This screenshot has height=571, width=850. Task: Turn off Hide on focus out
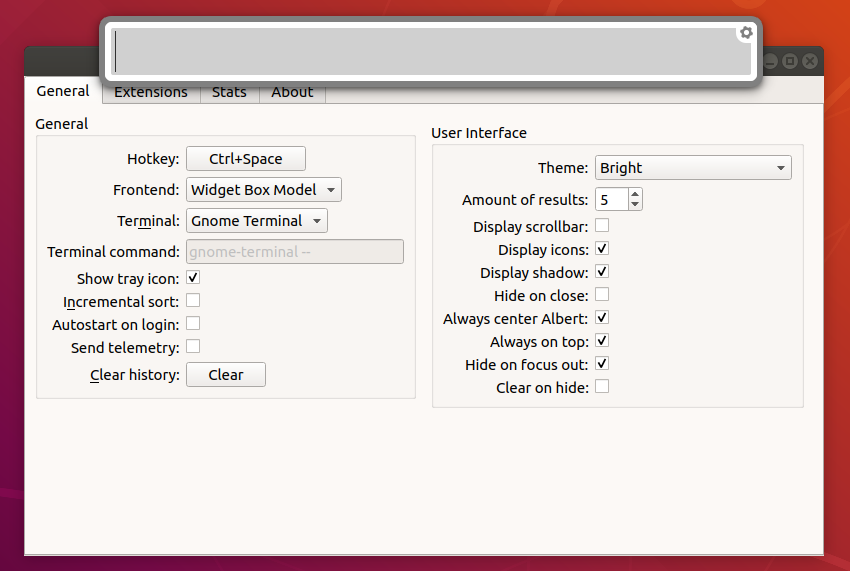click(x=602, y=364)
